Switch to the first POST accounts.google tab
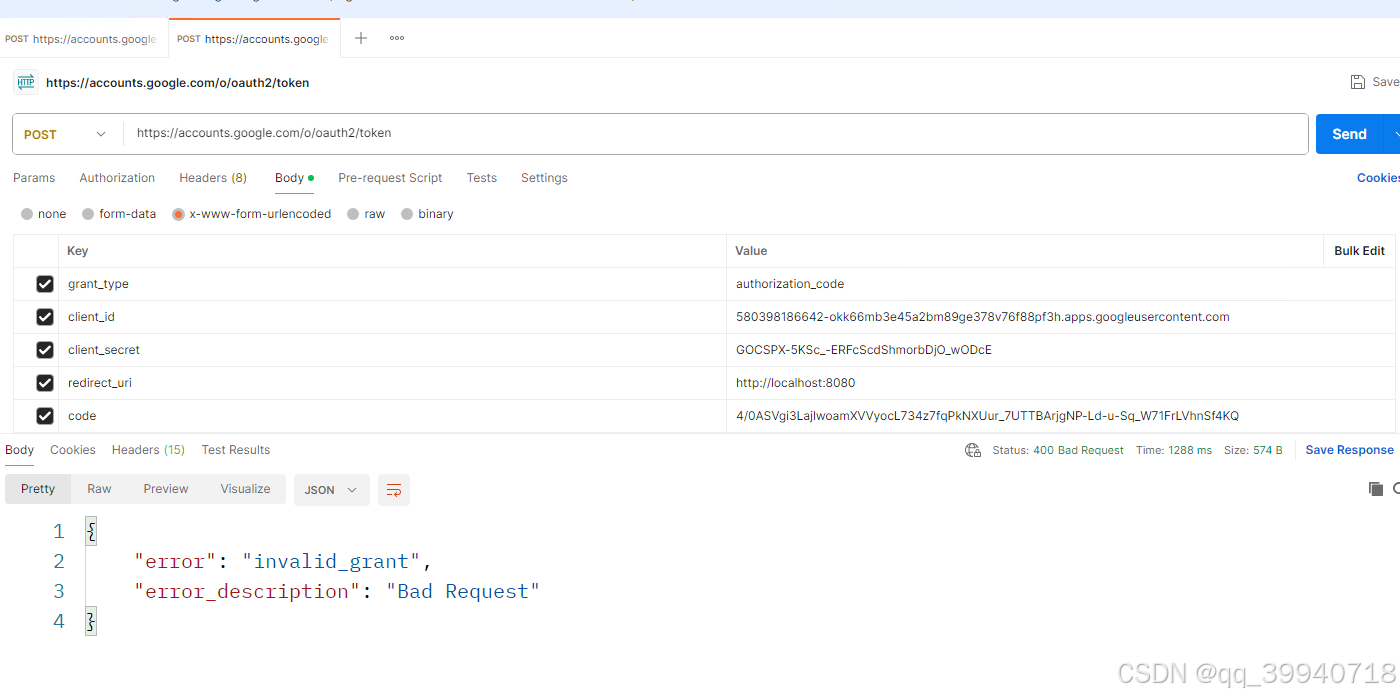The height and width of the screenshot is (699, 1400). tap(84, 39)
